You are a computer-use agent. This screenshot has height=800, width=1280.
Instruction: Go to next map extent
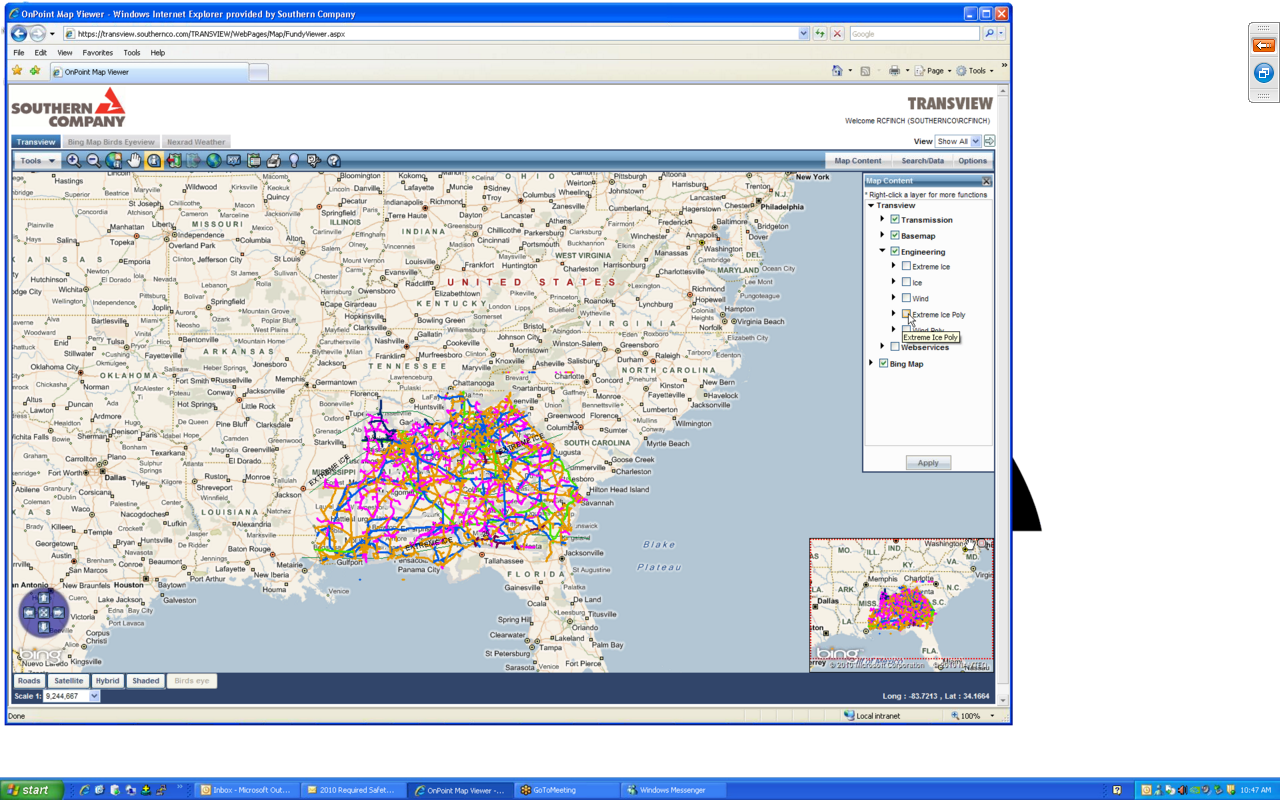[x=194, y=160]
